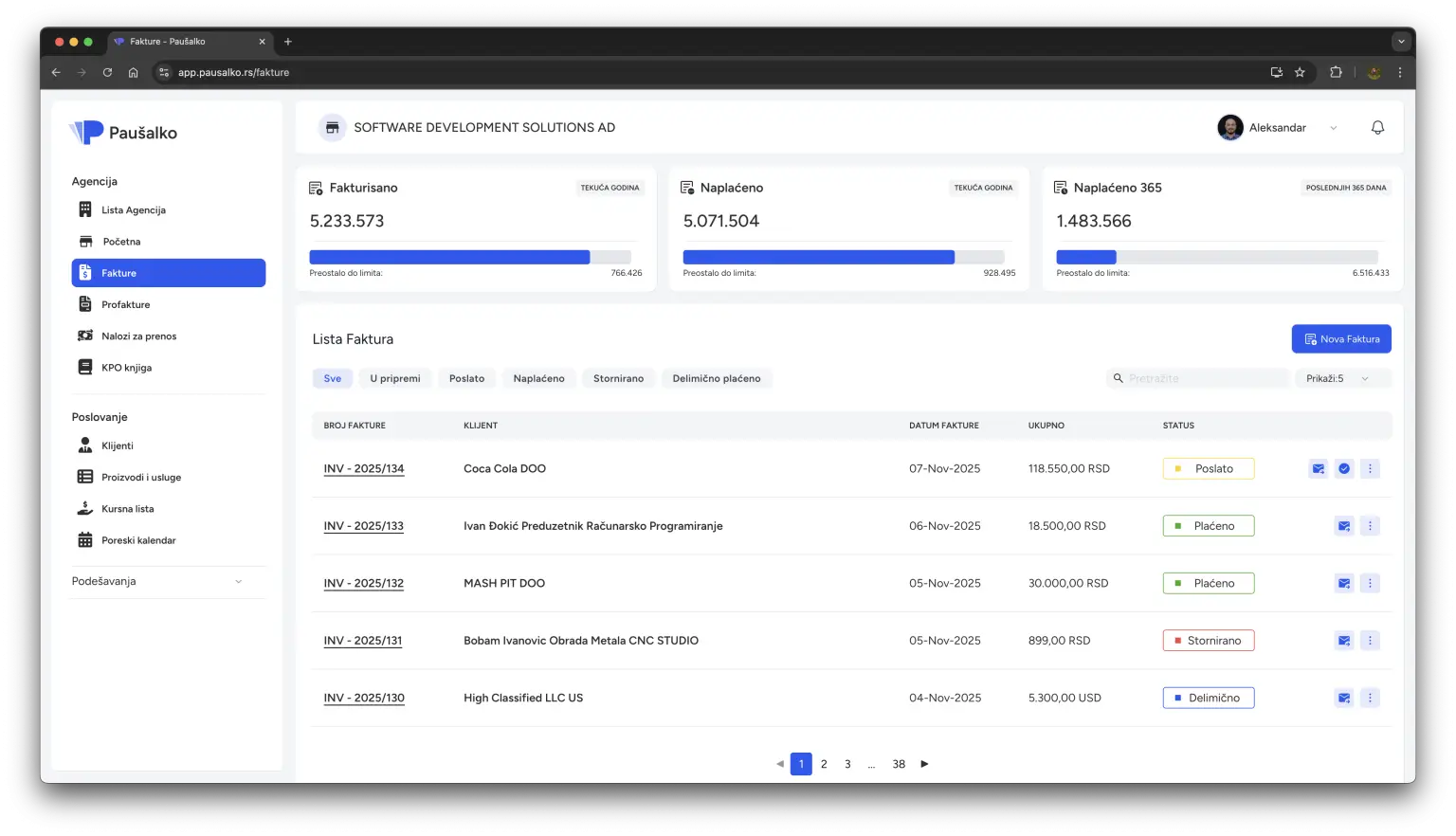This screenshot has height=836, width=1456.
Task: Go to KPO knjiga in sidebar
Action: coord(126,368)
